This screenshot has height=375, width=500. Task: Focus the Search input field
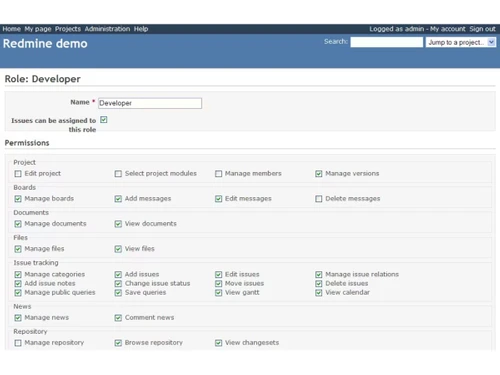pos(387,42)
